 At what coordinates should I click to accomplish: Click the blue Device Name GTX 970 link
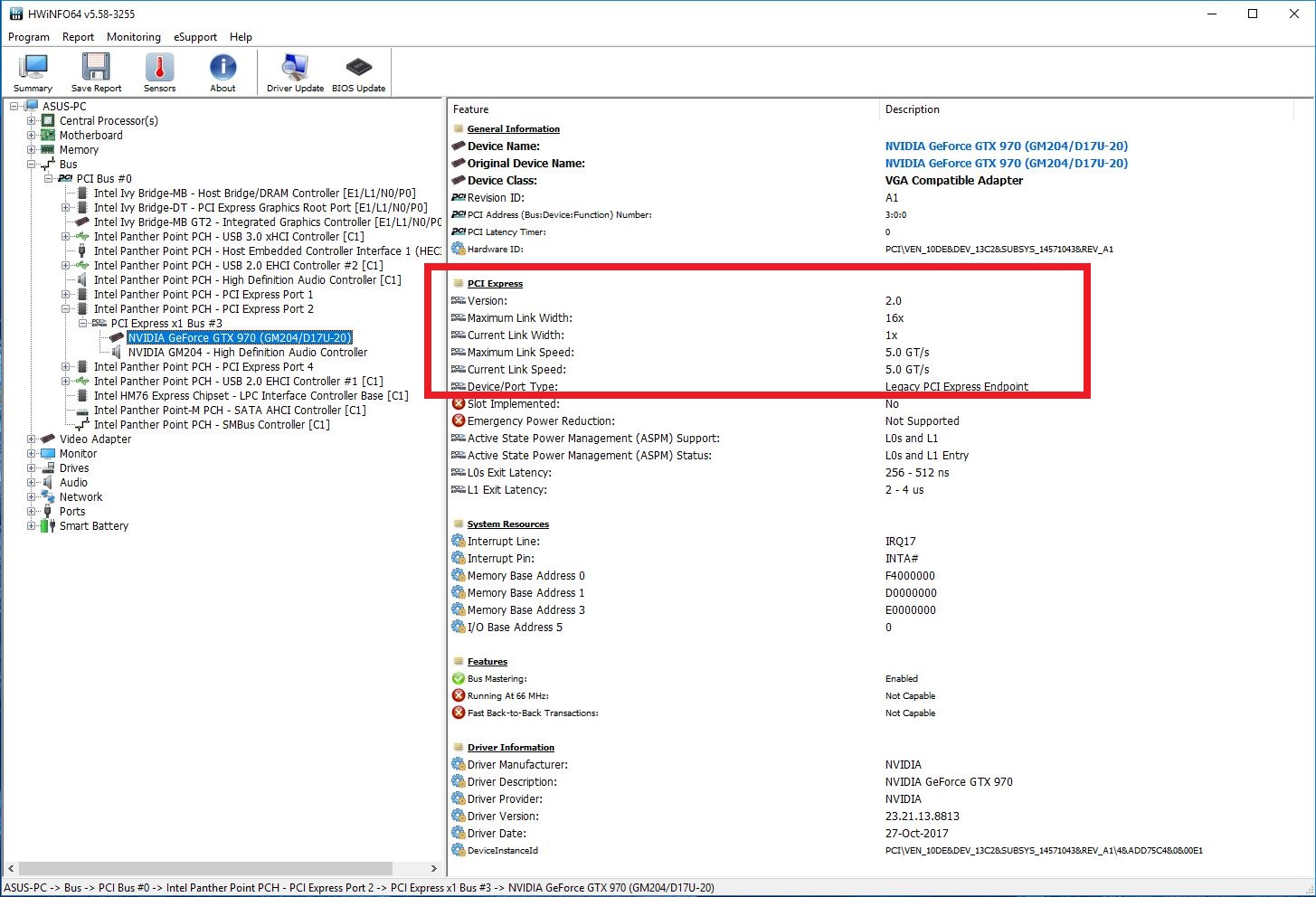[x=1006, y=146]
